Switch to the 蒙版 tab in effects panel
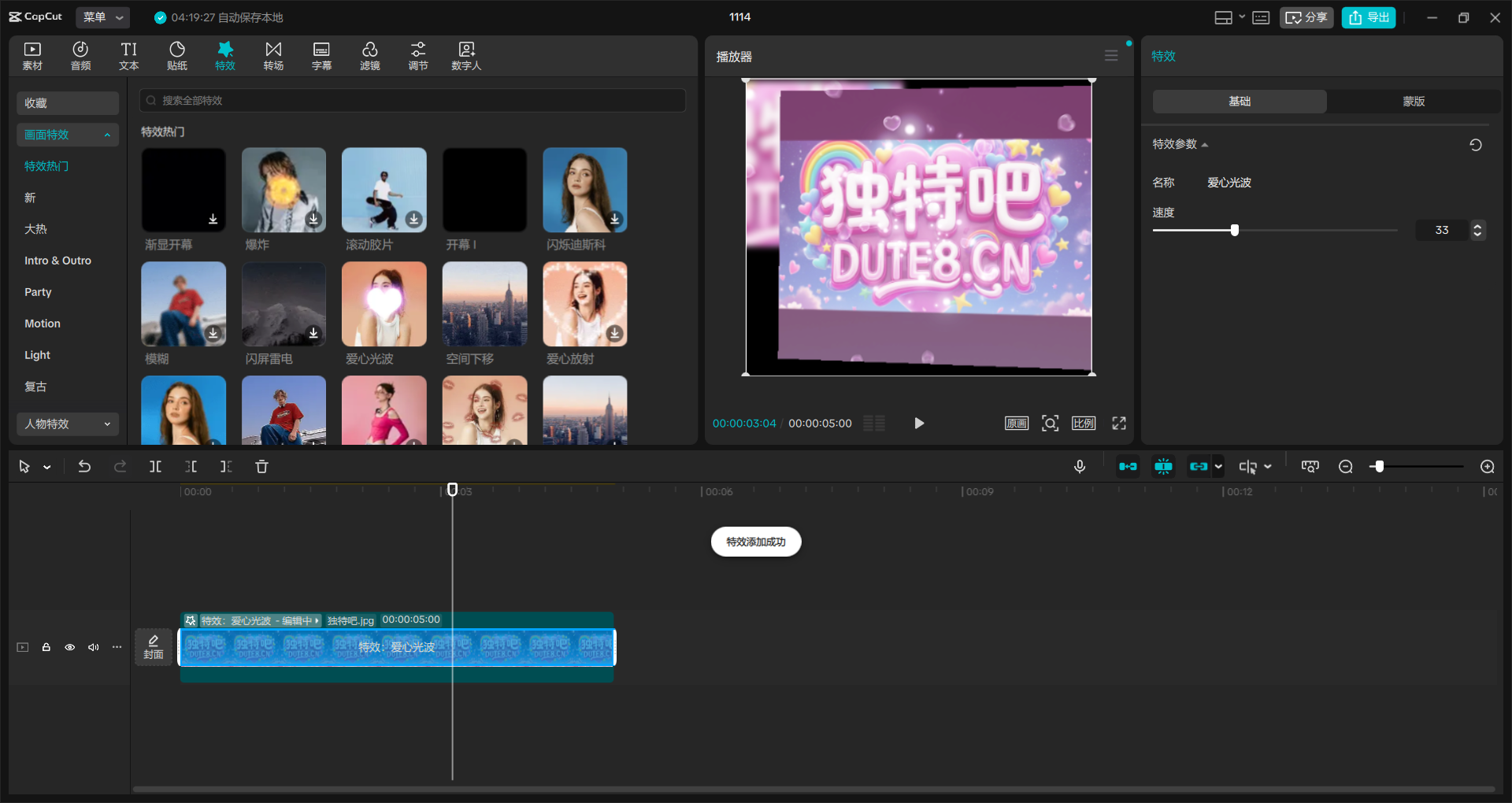The width and height of the screenshot is (1512, 803). (x=1412, y=101)
